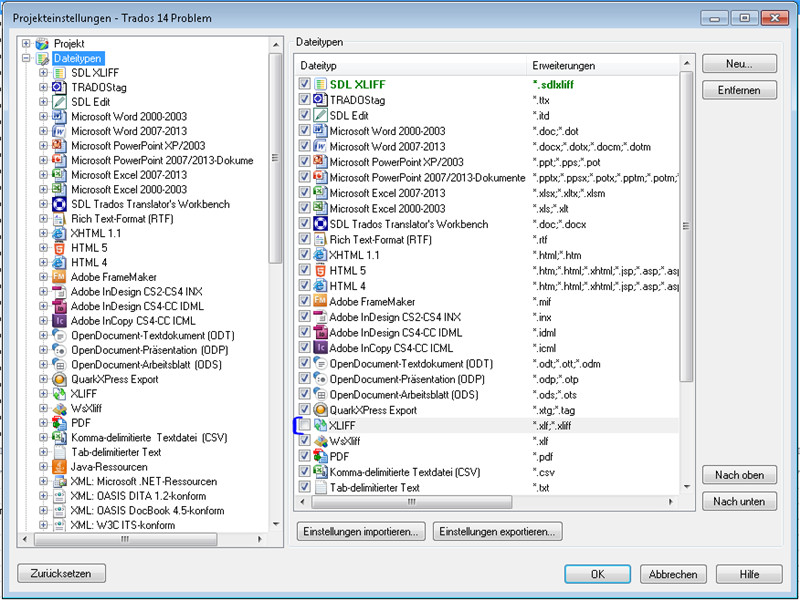Viewport: 800px width, 600px height.
Task: Expand the TRADOStag tree node
Action: (43, 87)
